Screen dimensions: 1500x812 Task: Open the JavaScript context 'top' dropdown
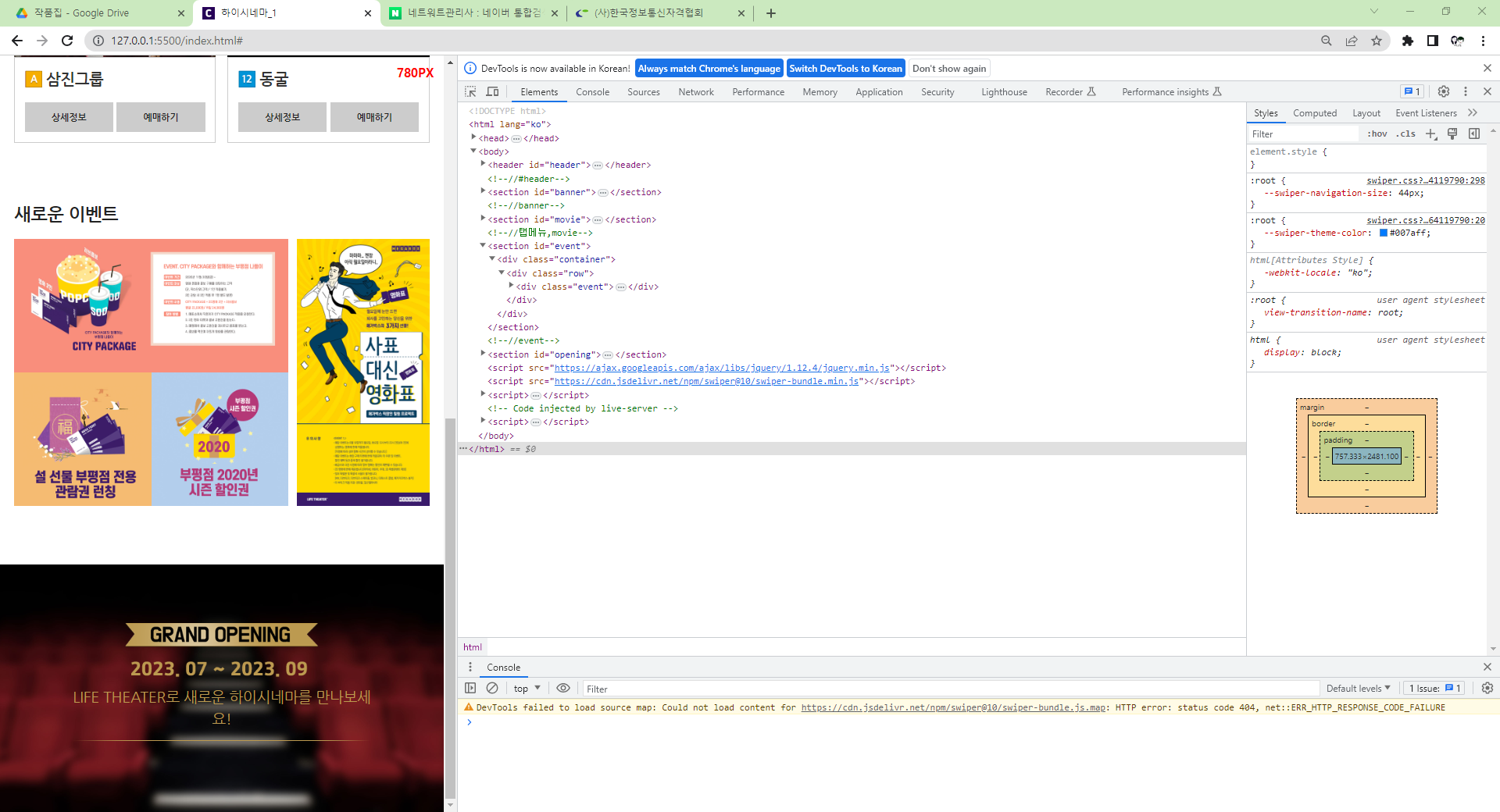(527, 688)
